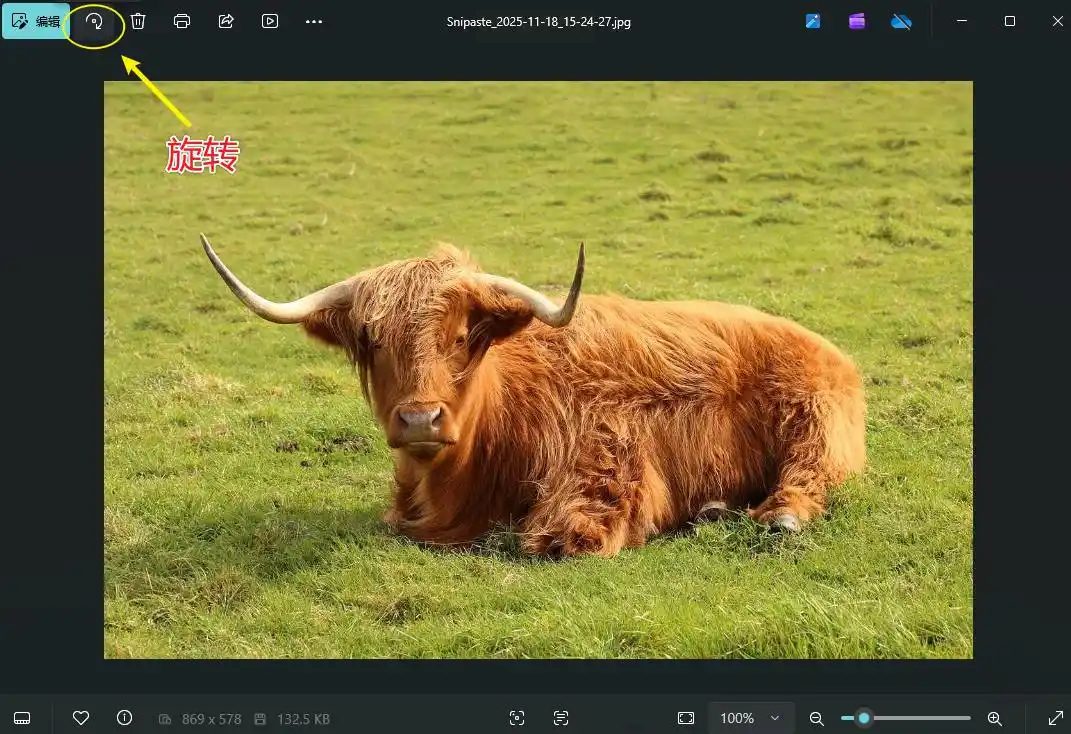Open the Designer app icon in title bar
1071x734 pixels.
(x=813, y=21)
